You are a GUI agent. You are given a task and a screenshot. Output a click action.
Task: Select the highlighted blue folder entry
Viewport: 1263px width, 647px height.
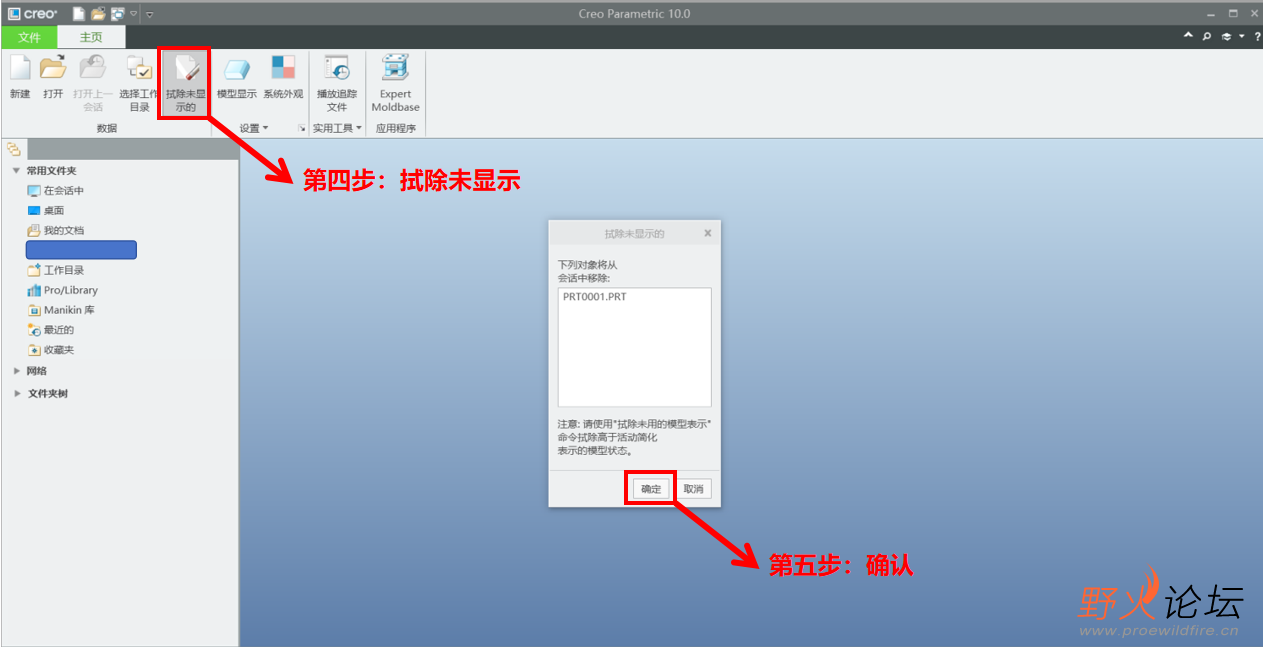(81, 250)
